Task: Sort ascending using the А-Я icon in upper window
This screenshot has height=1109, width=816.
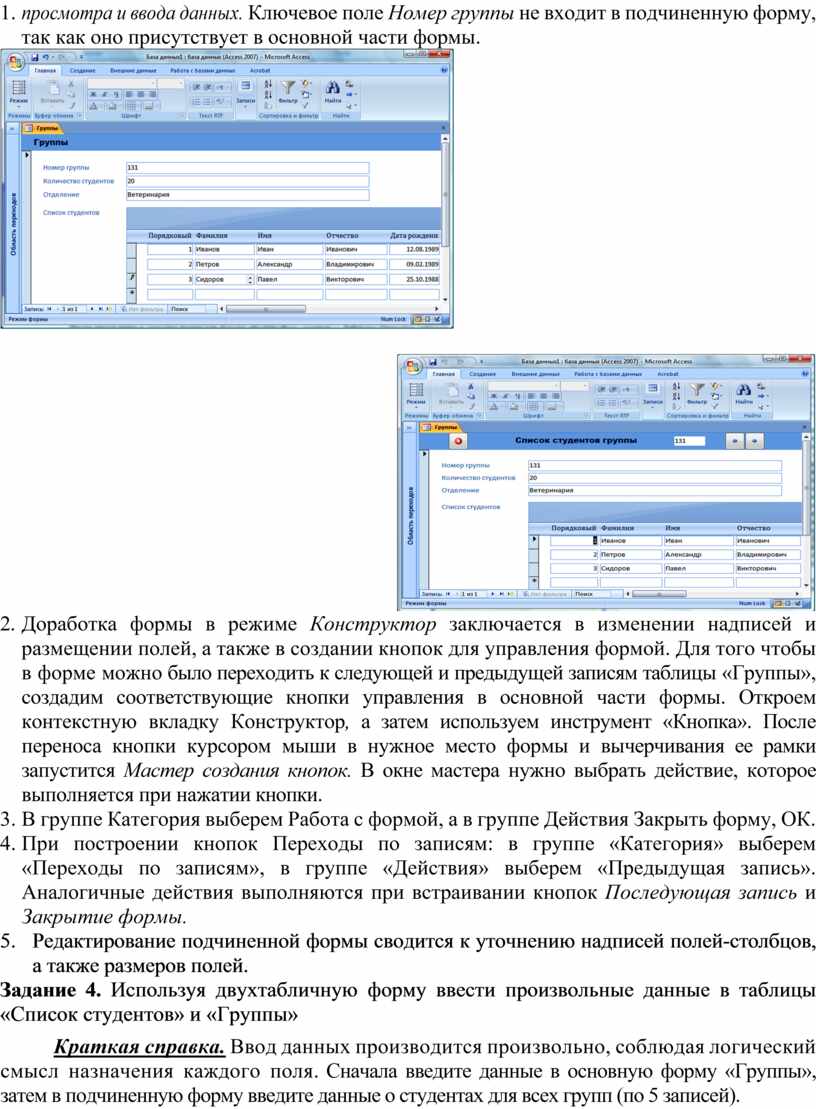Action: pos(268,84)
